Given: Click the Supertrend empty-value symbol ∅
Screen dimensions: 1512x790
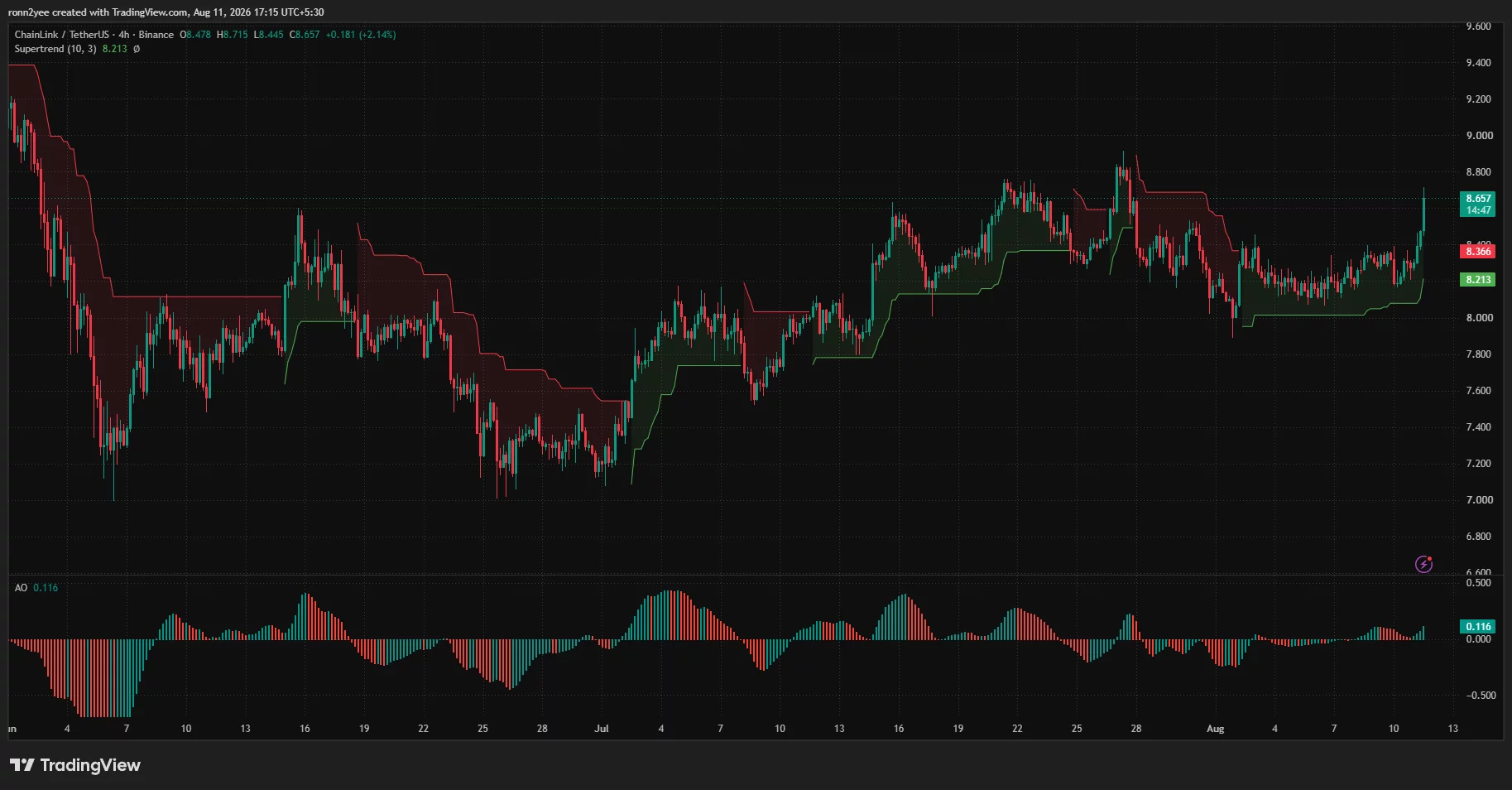Looking at the screenshot, I should (x=137, y=49).
